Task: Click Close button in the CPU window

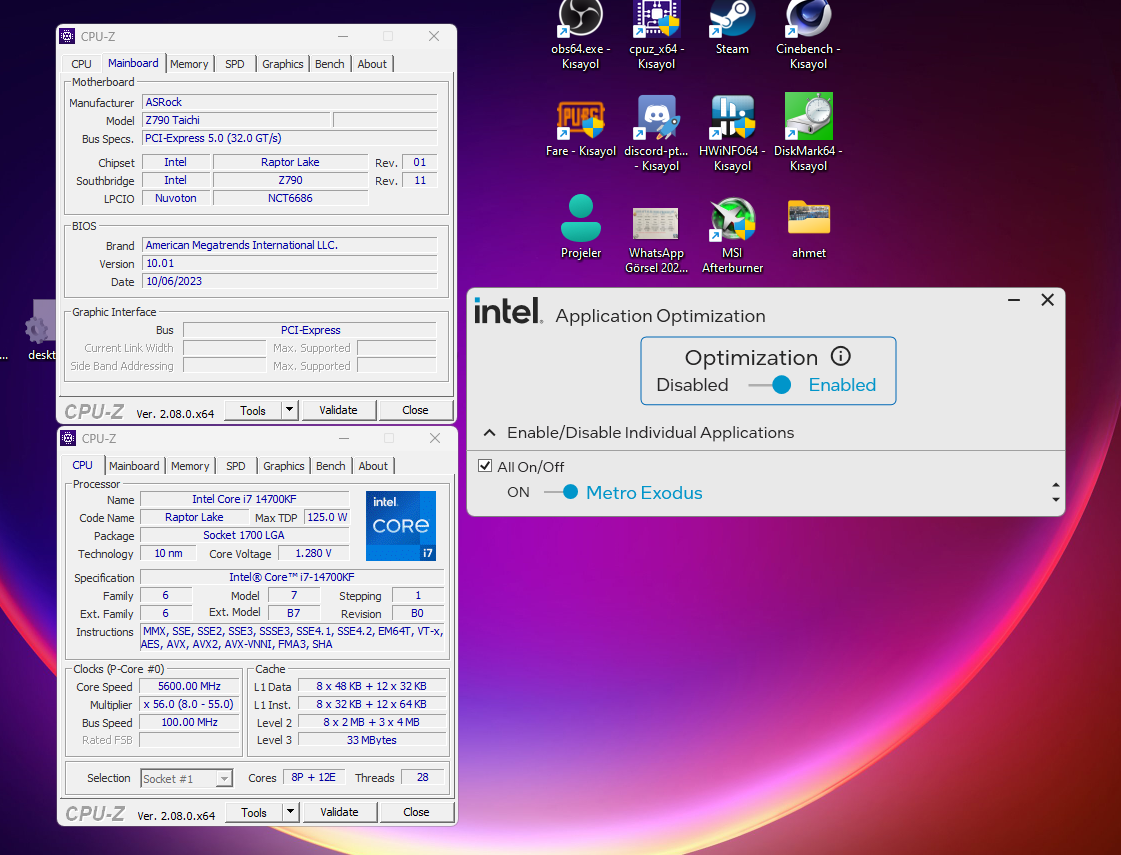Action: pos(417,812)
